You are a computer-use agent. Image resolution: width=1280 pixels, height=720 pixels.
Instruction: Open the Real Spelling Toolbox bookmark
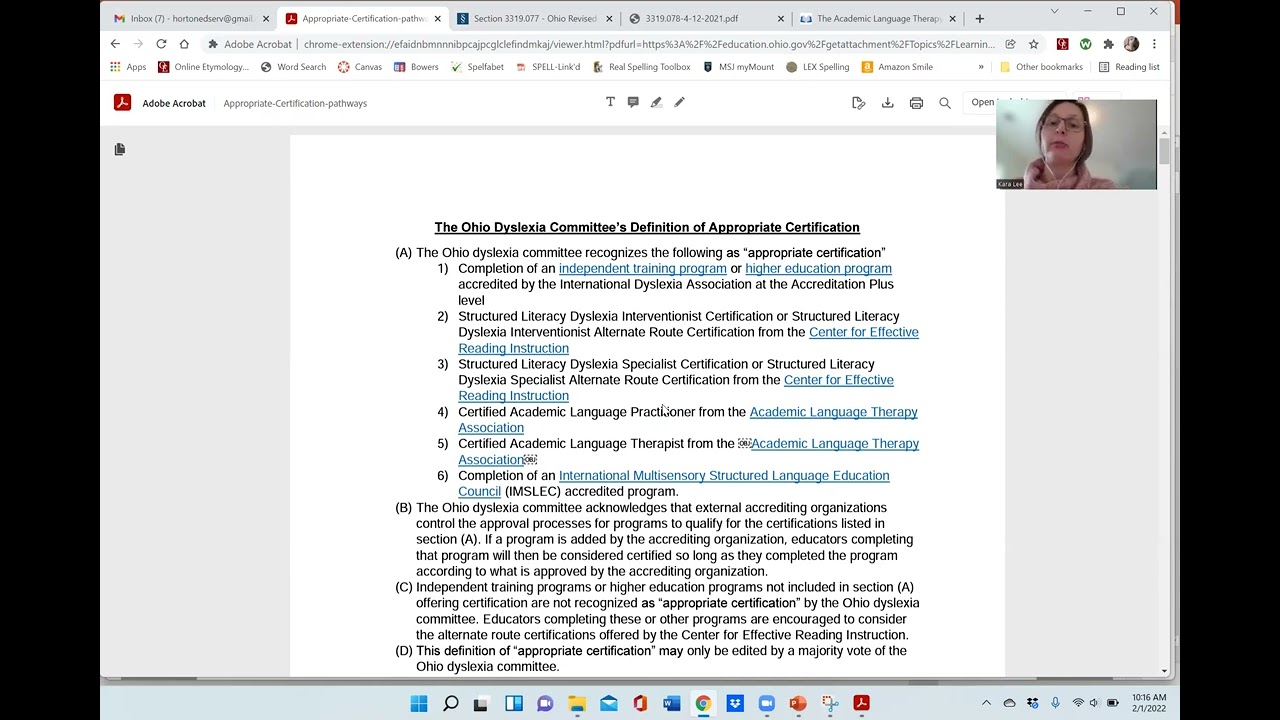coord(642,67)
